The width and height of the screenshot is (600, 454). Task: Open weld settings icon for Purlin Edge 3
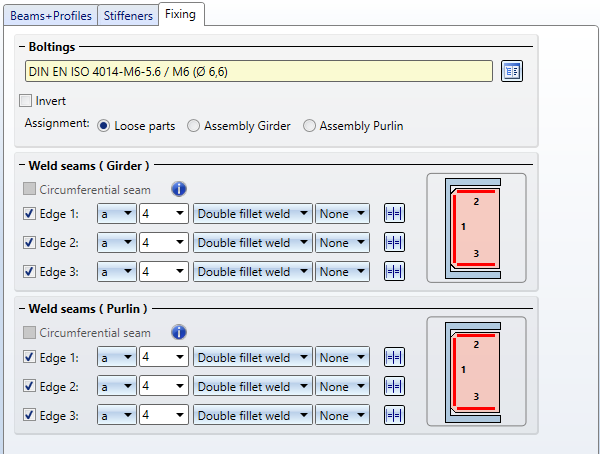[394, 415]
